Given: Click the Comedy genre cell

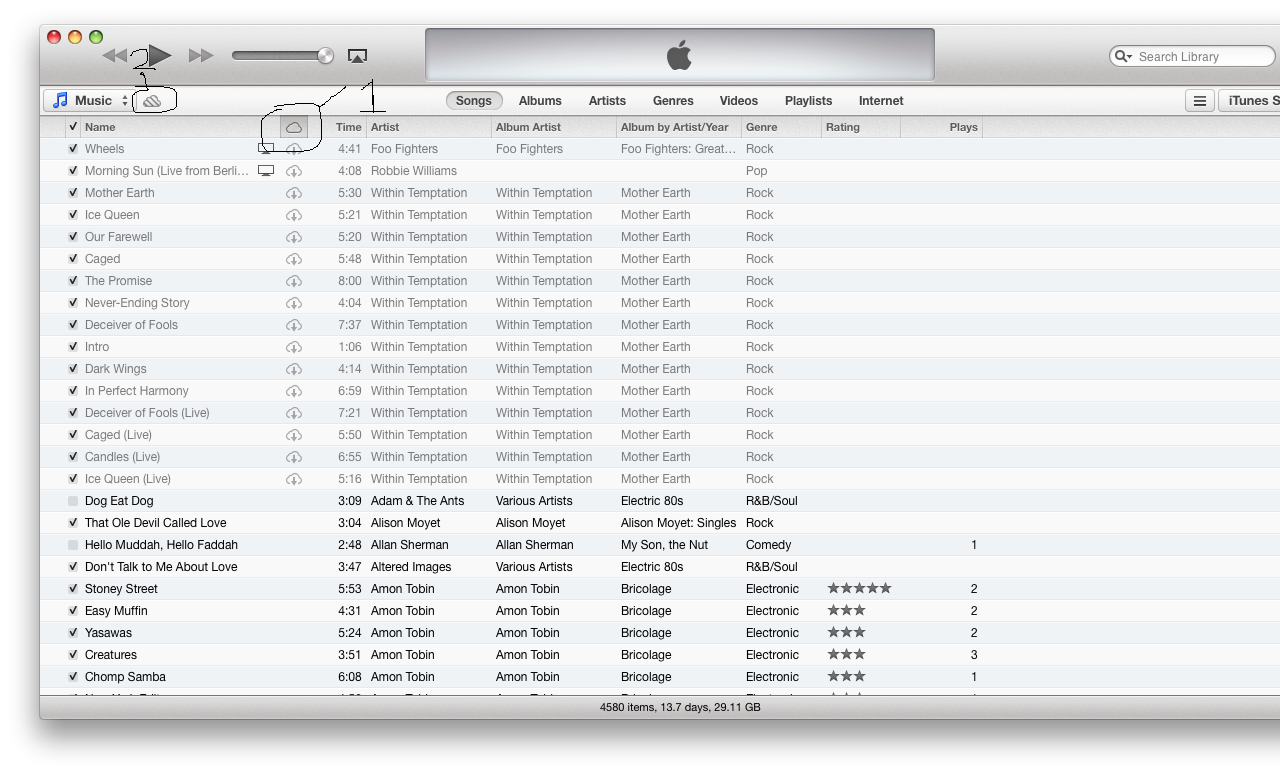Looking at the screenshot, I should (x=768, y=545).
